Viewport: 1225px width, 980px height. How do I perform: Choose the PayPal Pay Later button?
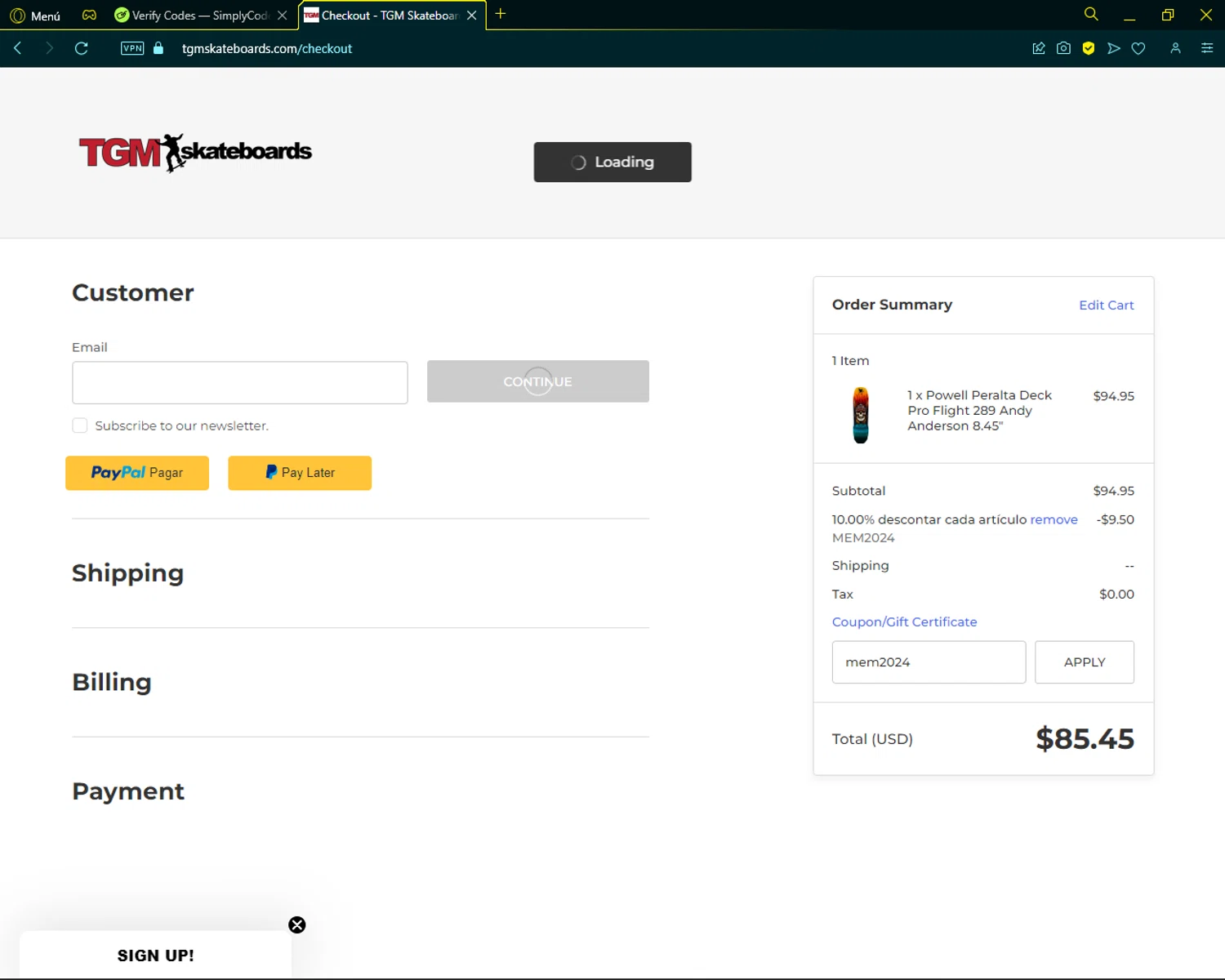pos(300,473)
